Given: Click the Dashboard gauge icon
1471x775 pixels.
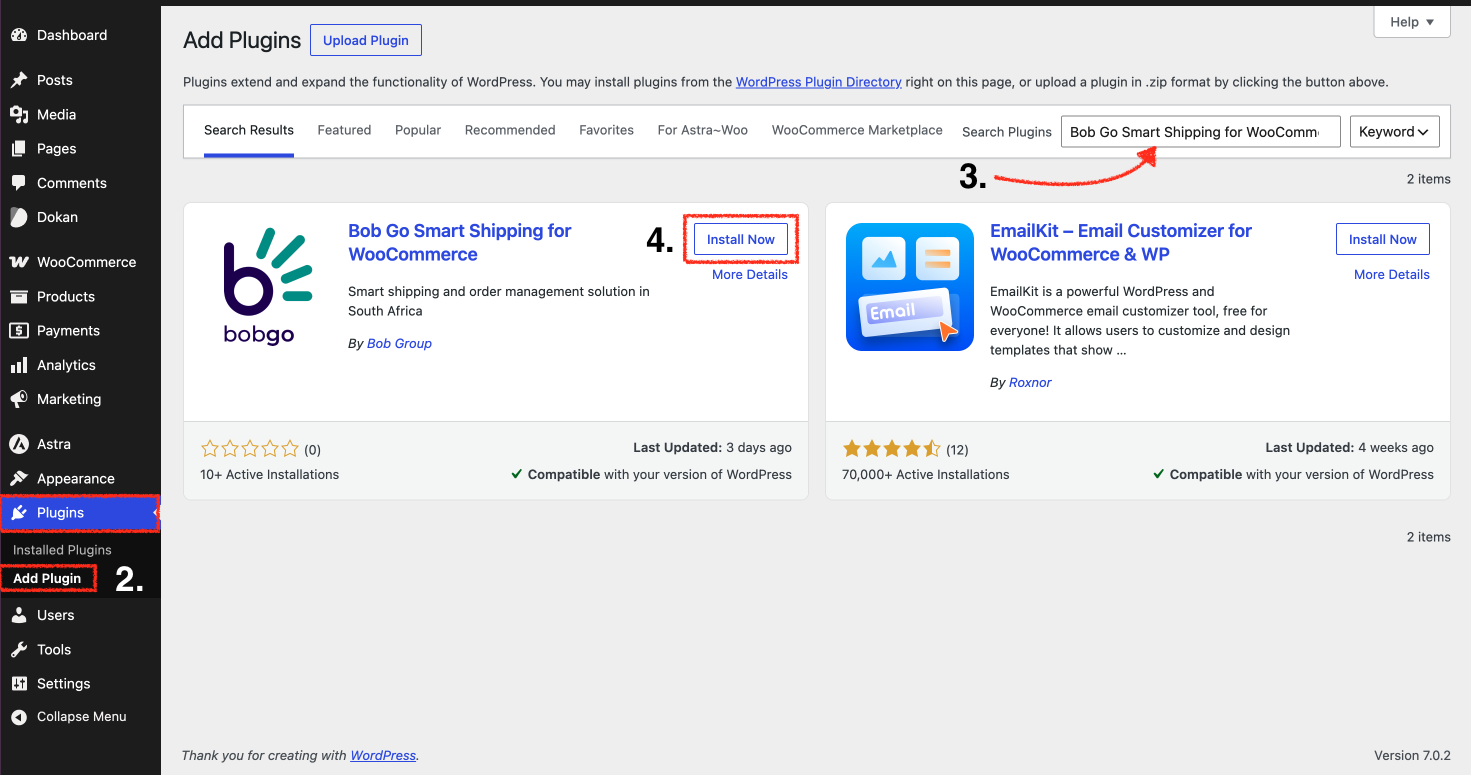Looking at the screenshot, I should (18, 35).
